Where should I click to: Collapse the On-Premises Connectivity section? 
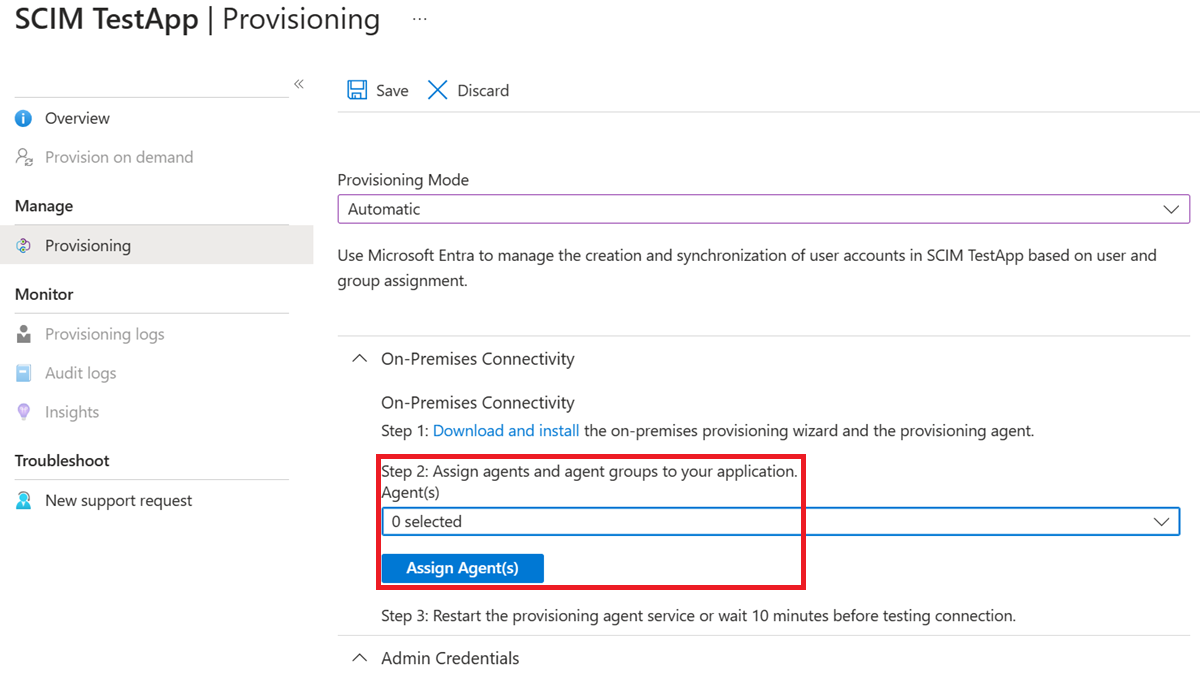pyautogui.click(x=359, y=358)
